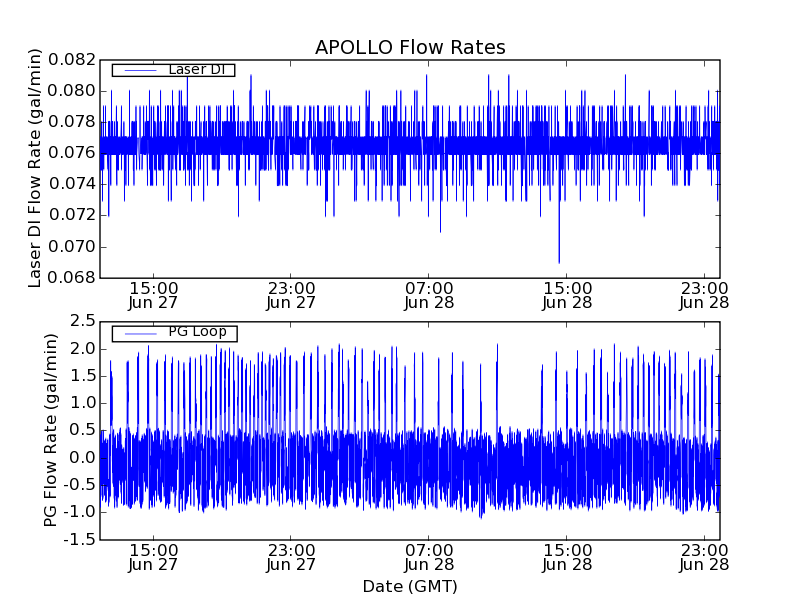800x600 pixels.
Task: Click the "Laser DI Flow Rate (gal/min)" axis label
Action: [34, 168]
